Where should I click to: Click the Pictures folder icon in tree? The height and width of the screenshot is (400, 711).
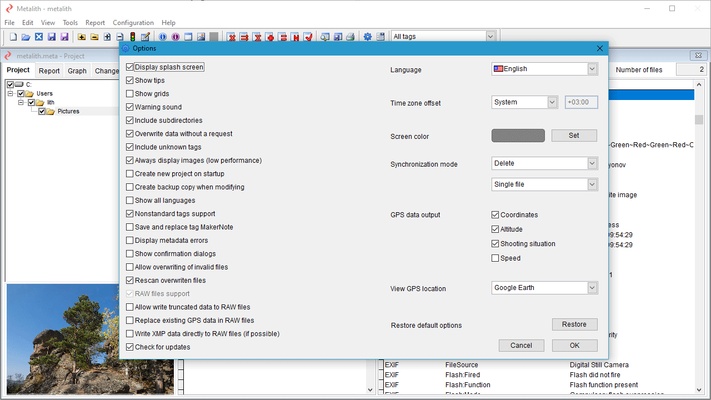(x=50, y=112)
